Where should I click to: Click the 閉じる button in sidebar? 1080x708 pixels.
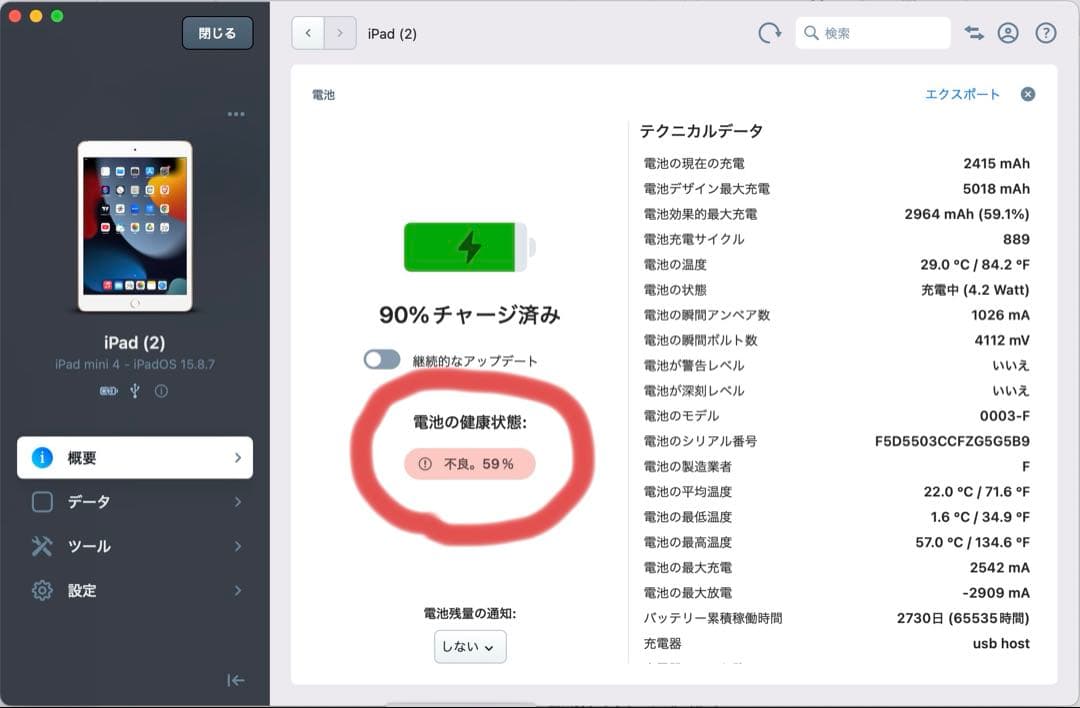[217, 33]
